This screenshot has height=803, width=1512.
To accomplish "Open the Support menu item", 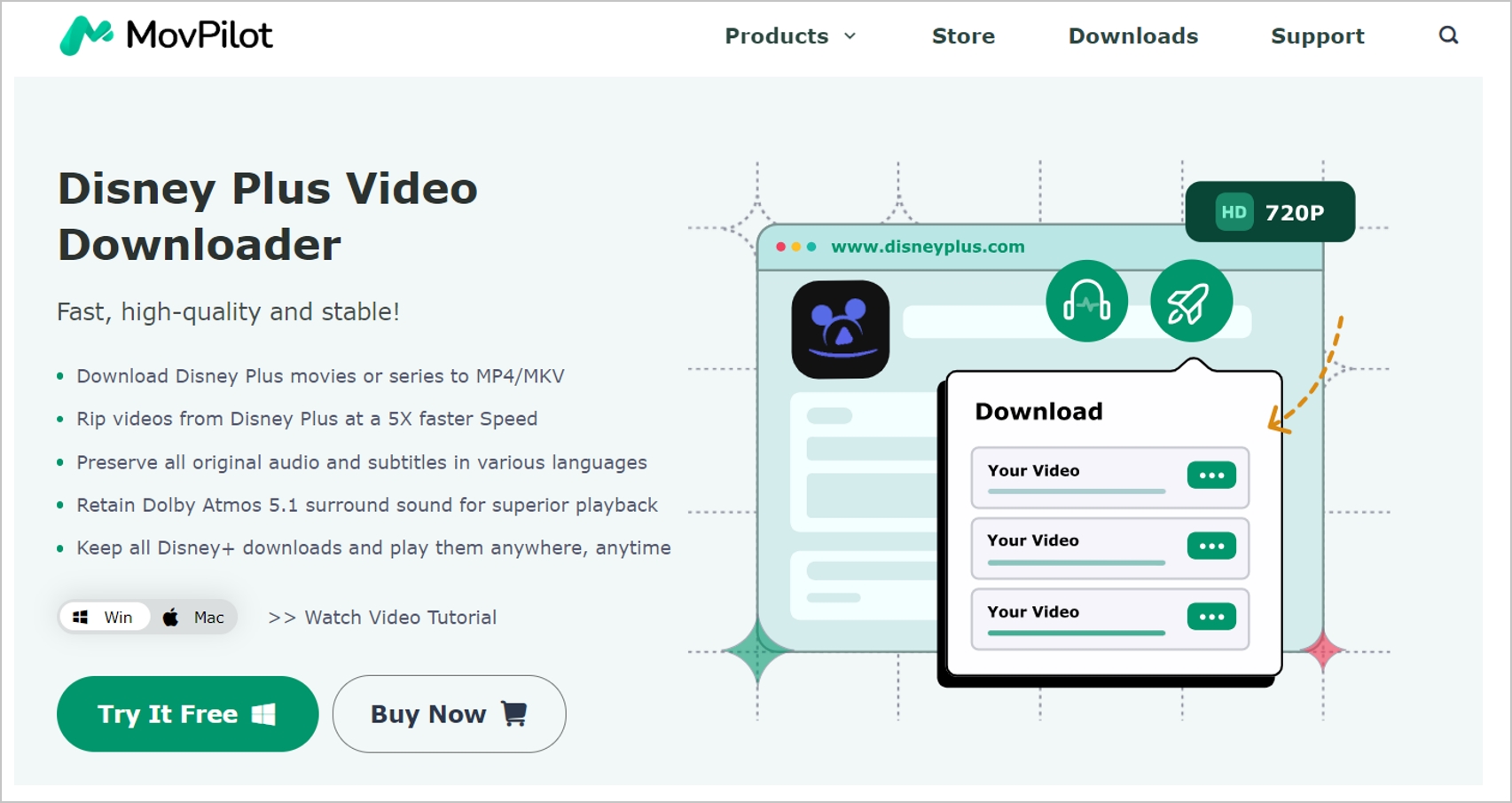I will point(1317,36).
